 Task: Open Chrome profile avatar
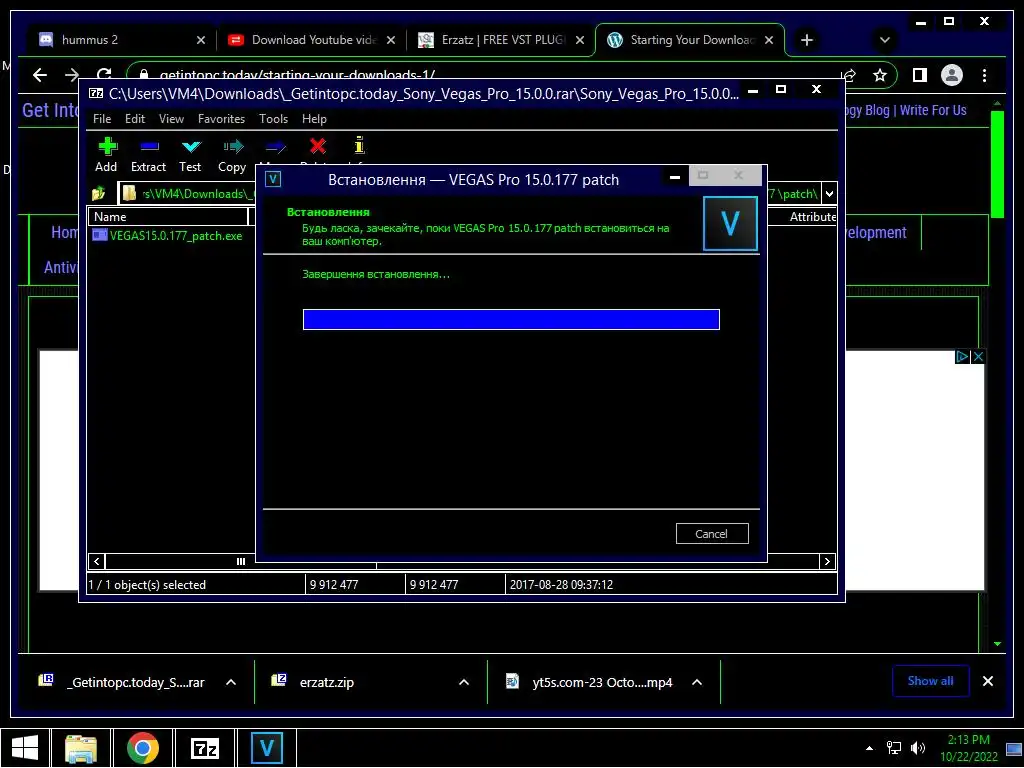(x=952, y=76)
